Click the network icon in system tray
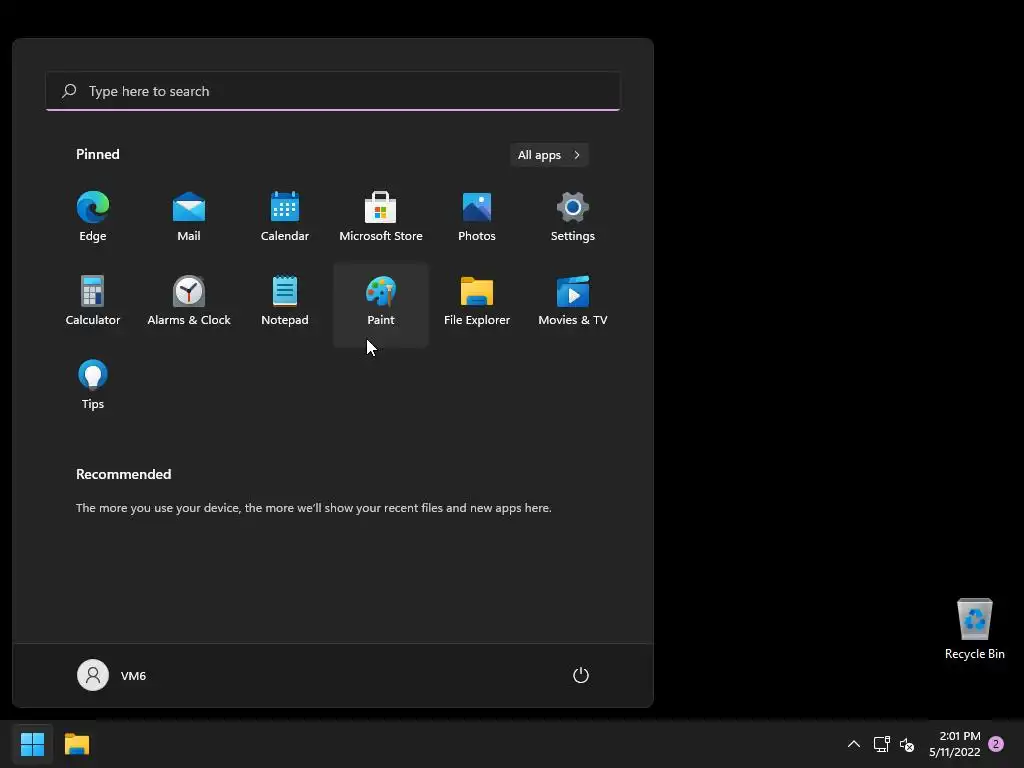The height and width of the screenshot is (768, 1024). (x=882, y=744)
